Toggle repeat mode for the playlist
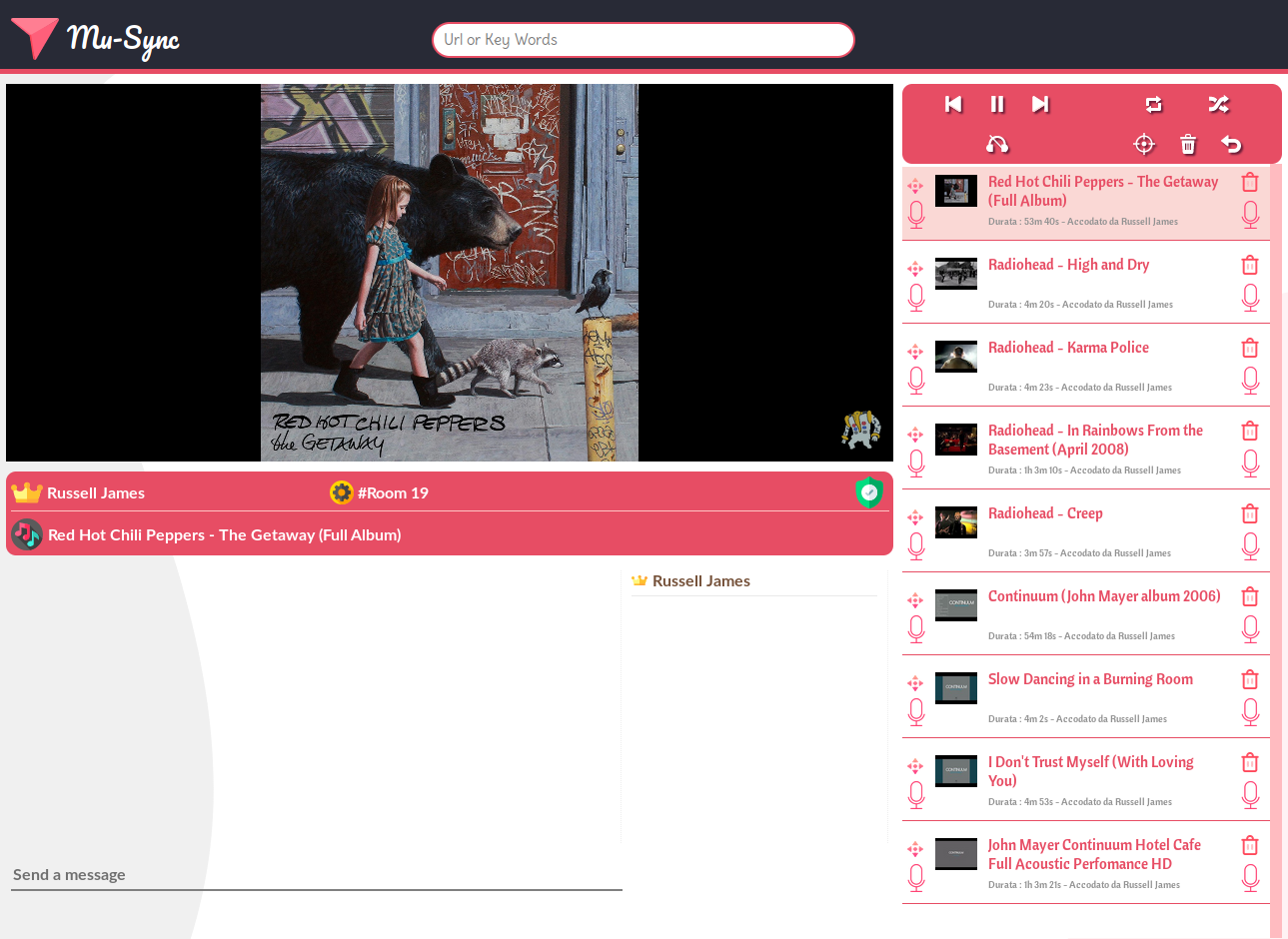Viewport: 1288px width, 939px height. [1154, 104]
